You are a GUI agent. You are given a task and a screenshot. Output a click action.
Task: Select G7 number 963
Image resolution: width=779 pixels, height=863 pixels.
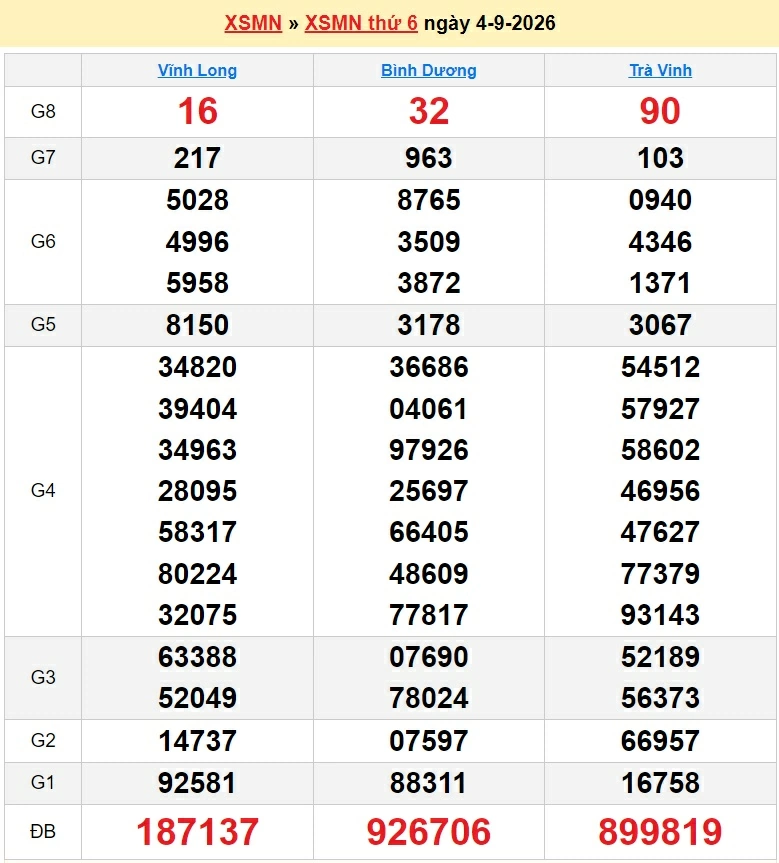429,158
